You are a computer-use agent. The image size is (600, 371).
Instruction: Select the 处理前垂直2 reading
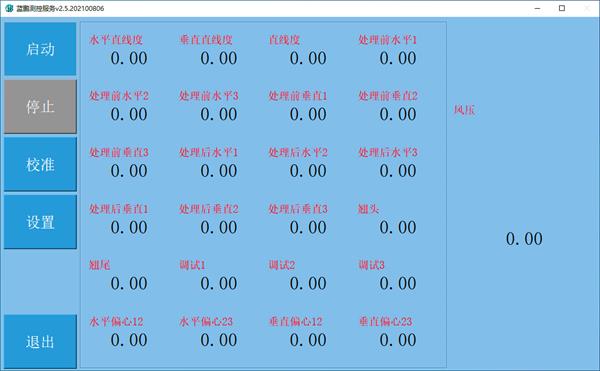(398, 114)
